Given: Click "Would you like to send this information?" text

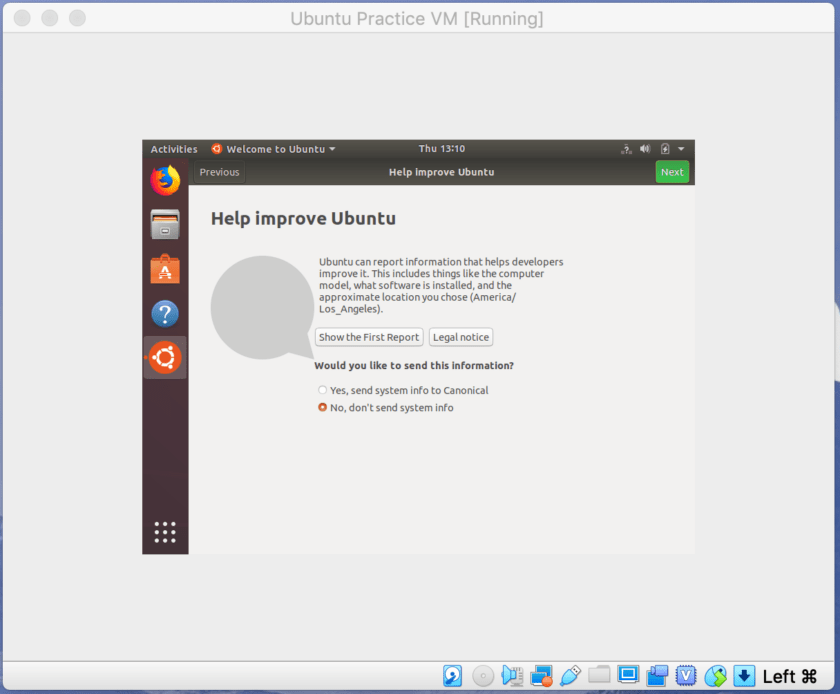Looking at the screenshot, I should (x=414, y=365).
